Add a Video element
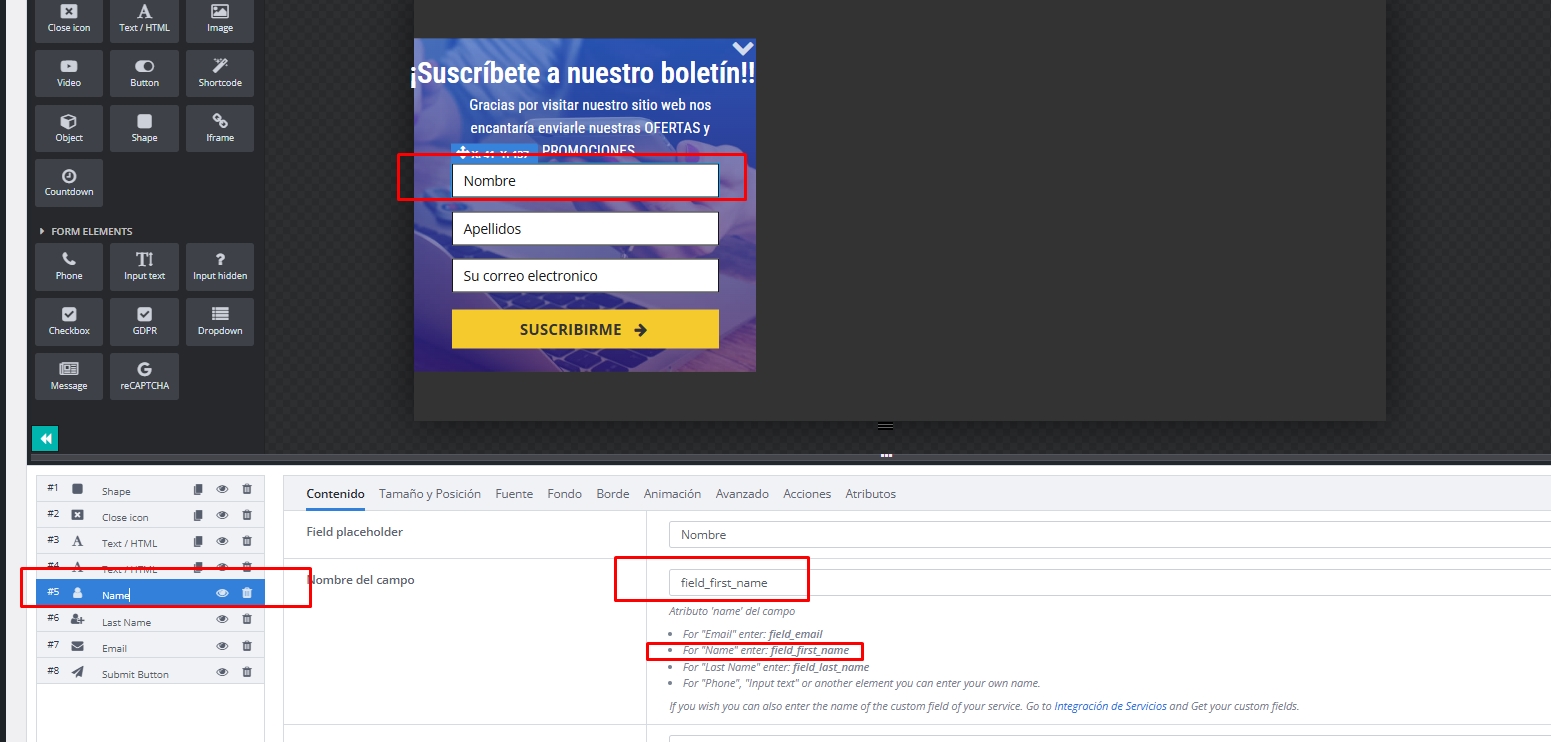Viewport: 1551px width, 742px height. (x=69, y=73)
